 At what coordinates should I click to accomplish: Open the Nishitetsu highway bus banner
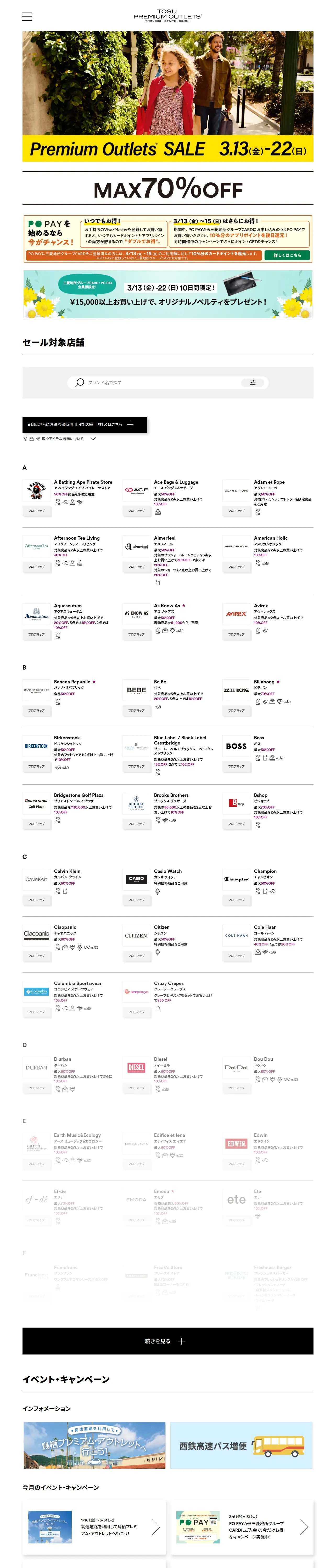point(242,1445)
